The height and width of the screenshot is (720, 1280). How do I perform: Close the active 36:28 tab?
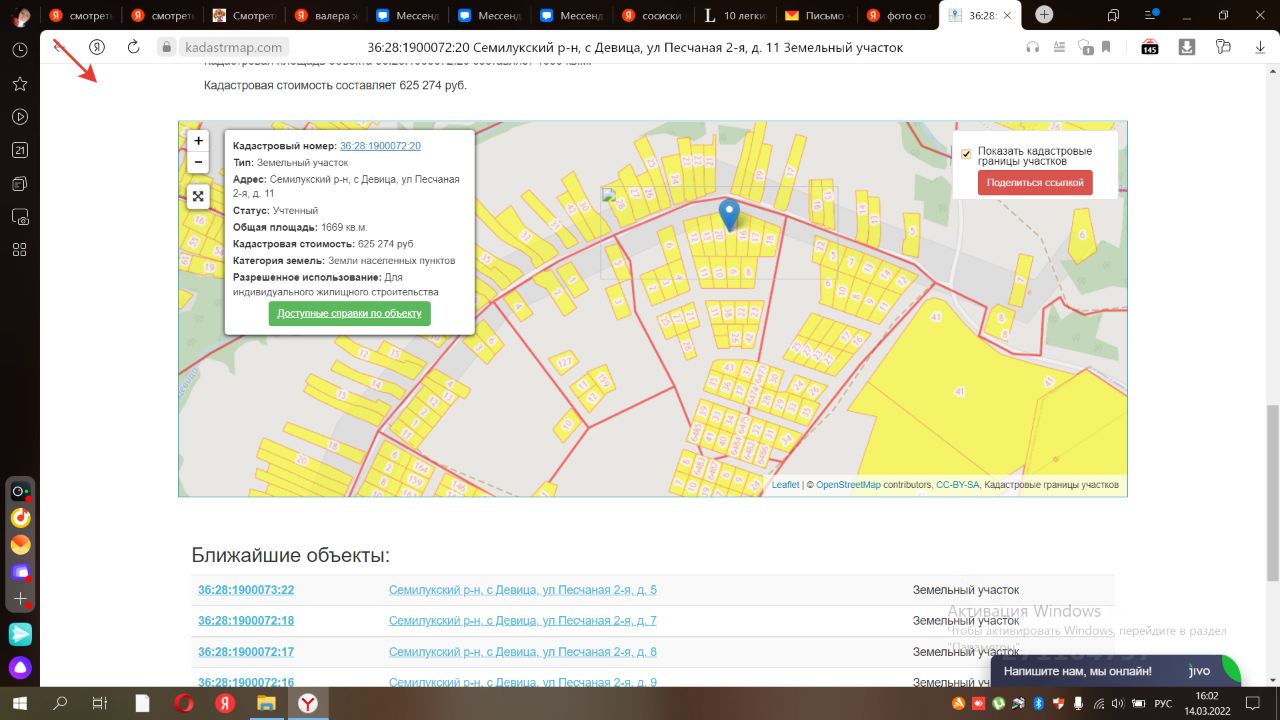point(1006,15)
